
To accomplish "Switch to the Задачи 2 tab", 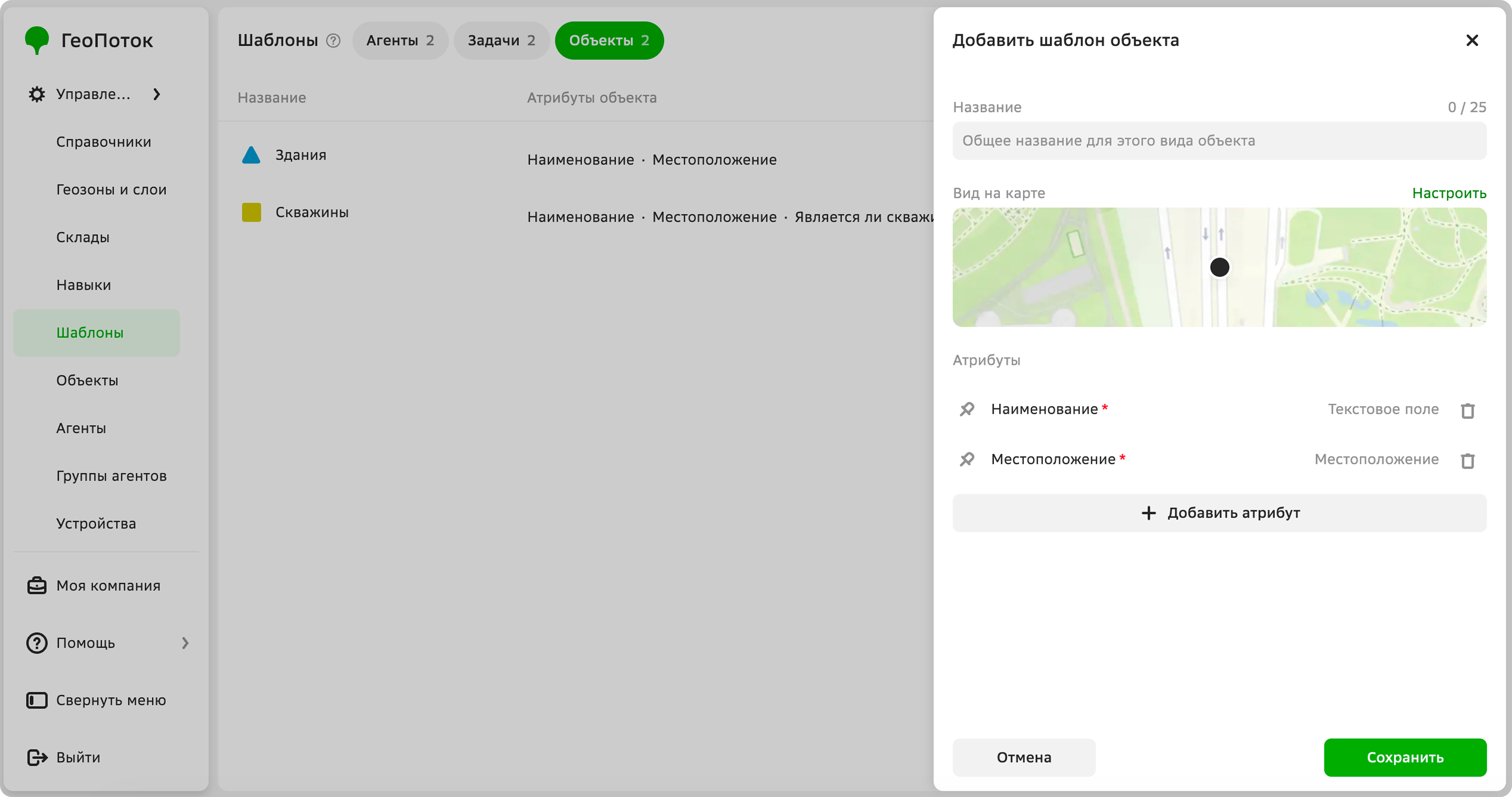I will [x=502, y=41].
